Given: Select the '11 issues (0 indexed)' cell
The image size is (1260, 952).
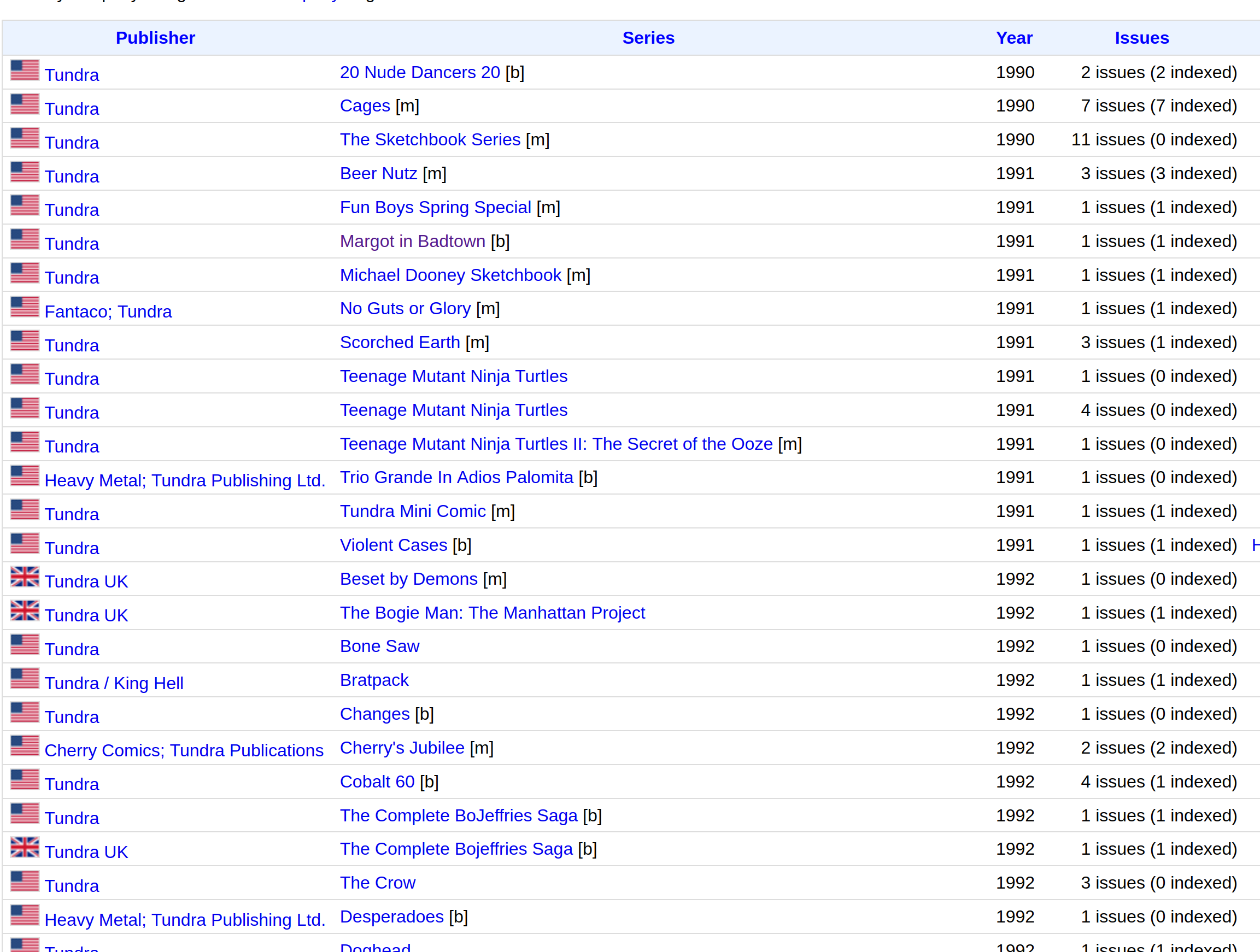Looking at the screenshot, I should pyautogui.click(x=1154, y=139).
